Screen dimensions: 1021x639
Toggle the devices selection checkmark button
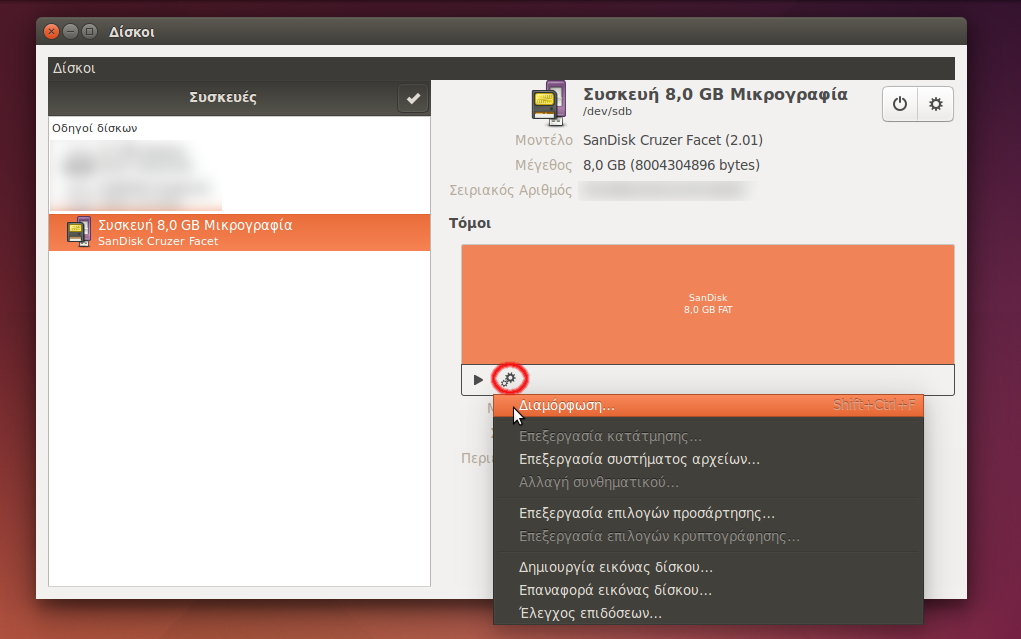[413, 98]
